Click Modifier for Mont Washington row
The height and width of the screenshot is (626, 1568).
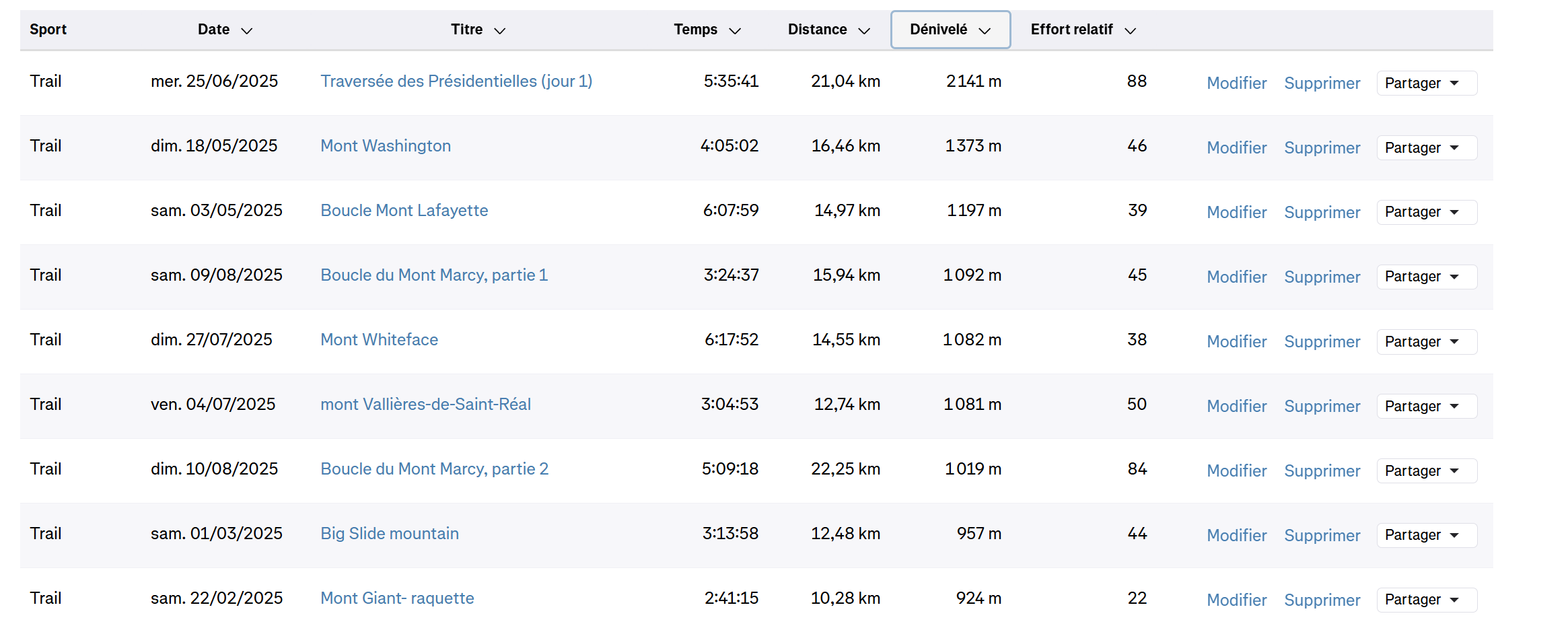1236,148
